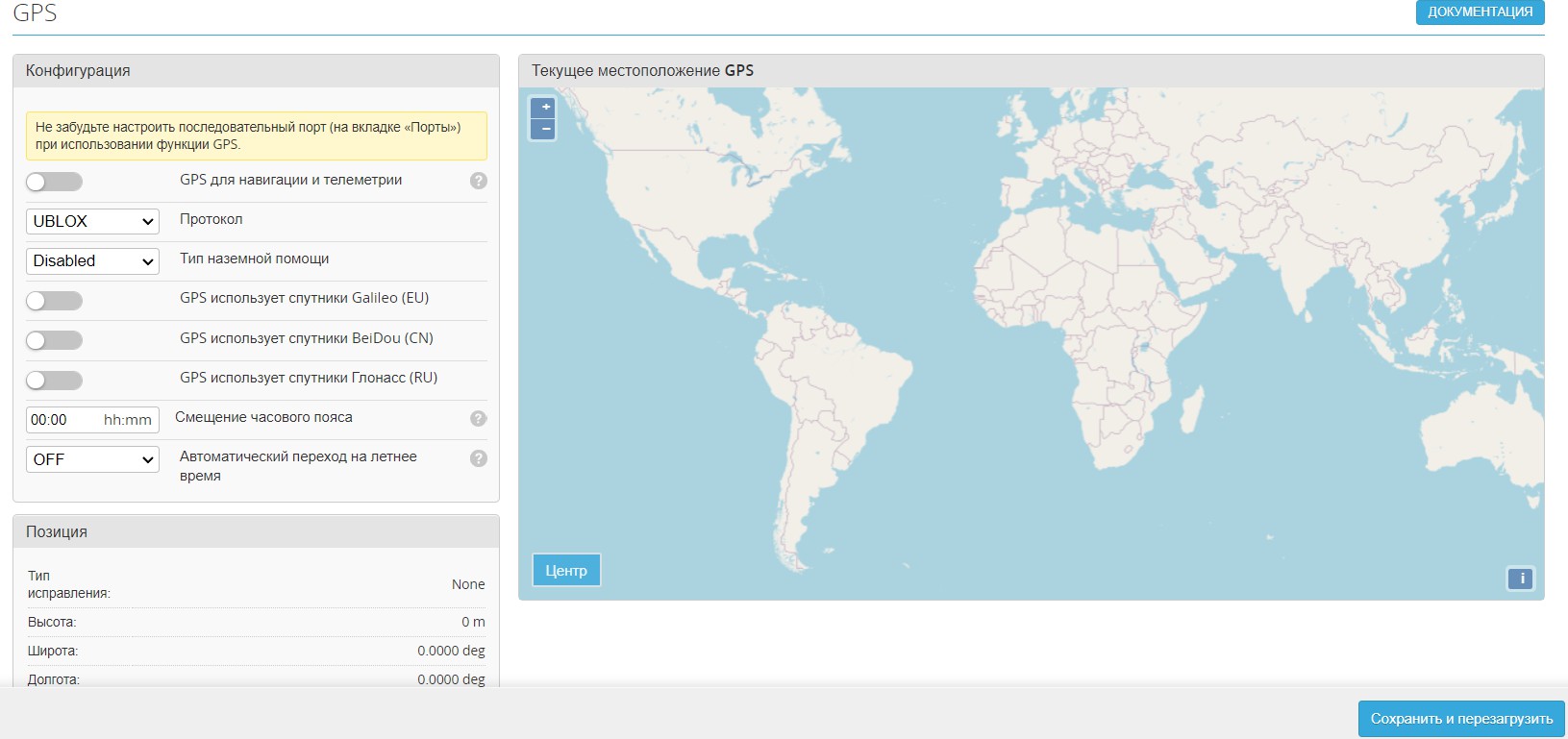The height and width of the screenshot is (739, 1568).
Task: Open map attribution info button
Action: [x=1521, y=579]
